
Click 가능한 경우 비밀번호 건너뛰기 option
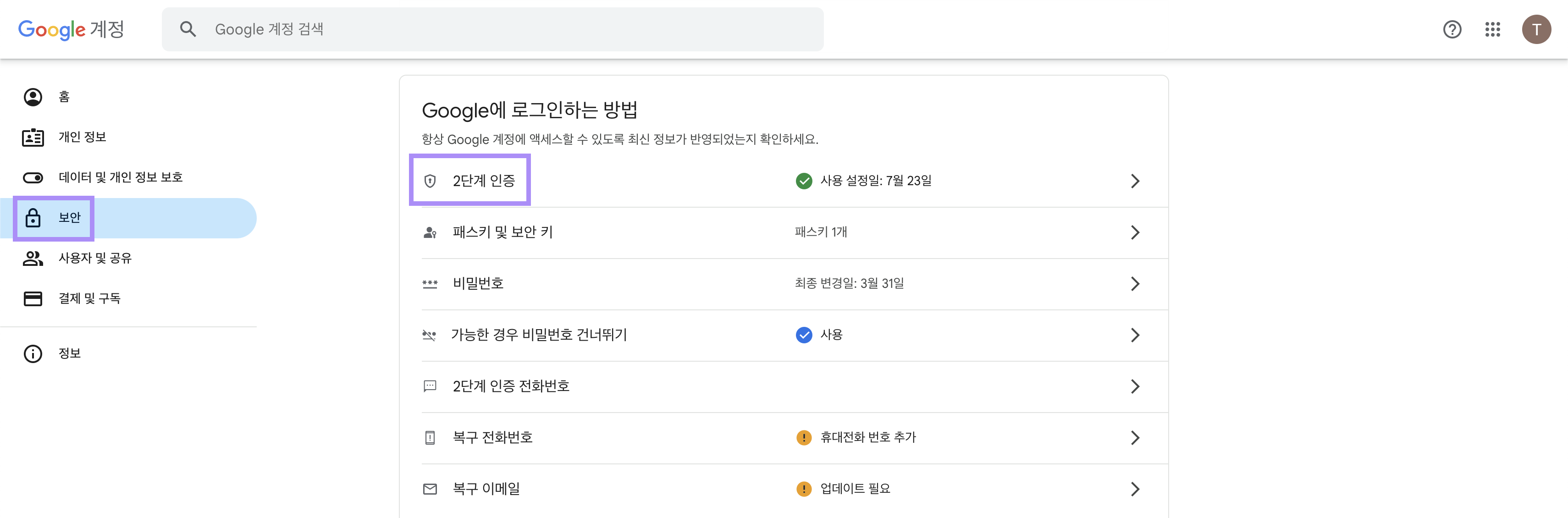coord(539,335)
